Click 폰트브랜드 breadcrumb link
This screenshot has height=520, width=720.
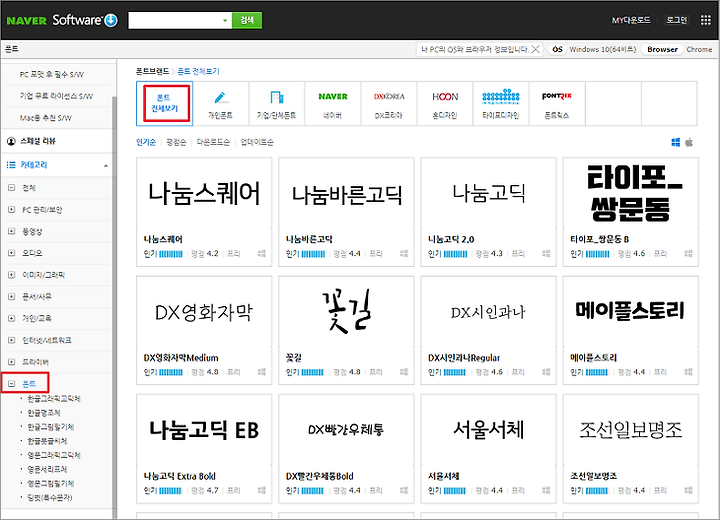152,71
